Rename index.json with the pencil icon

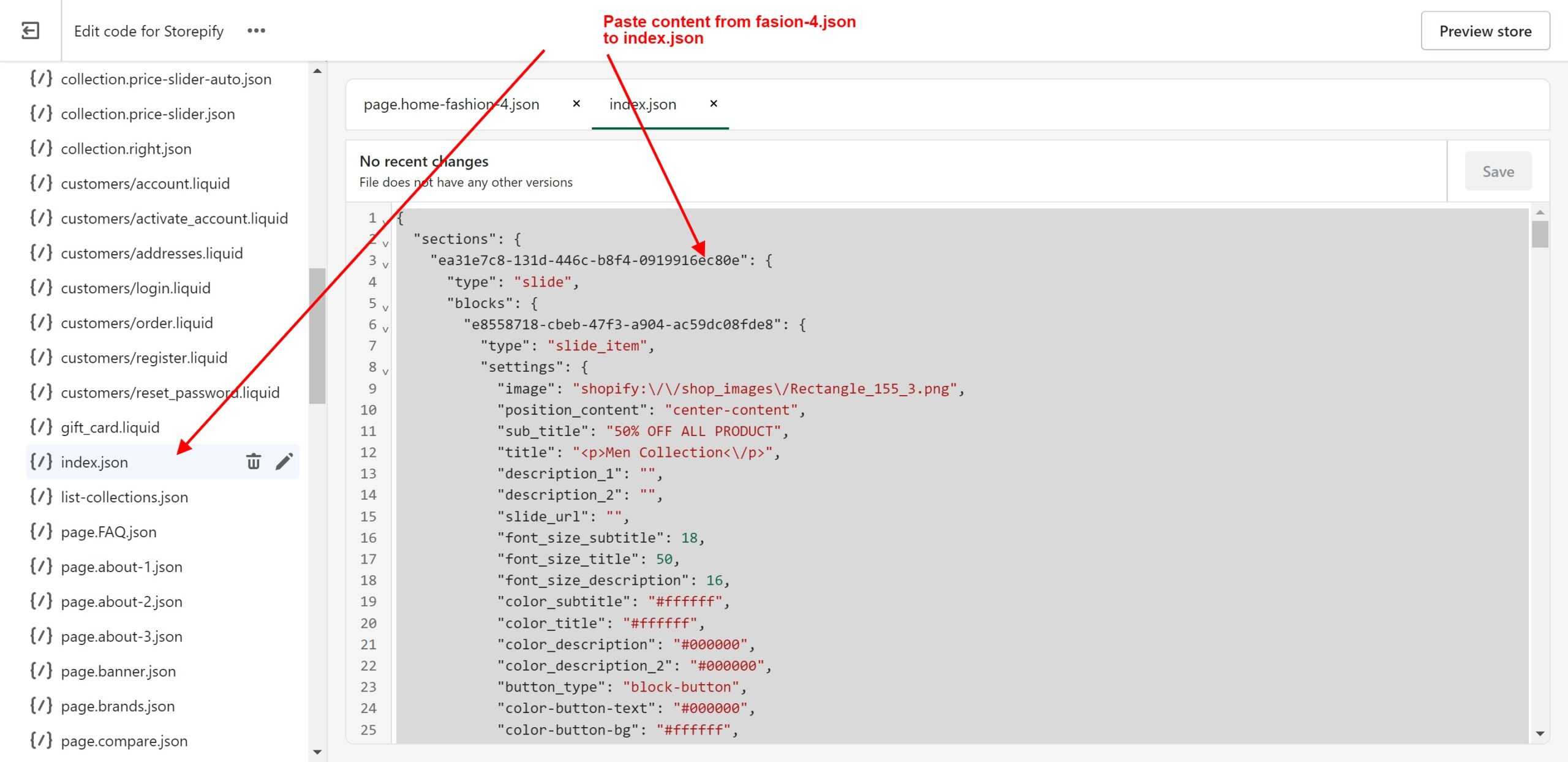284,461
